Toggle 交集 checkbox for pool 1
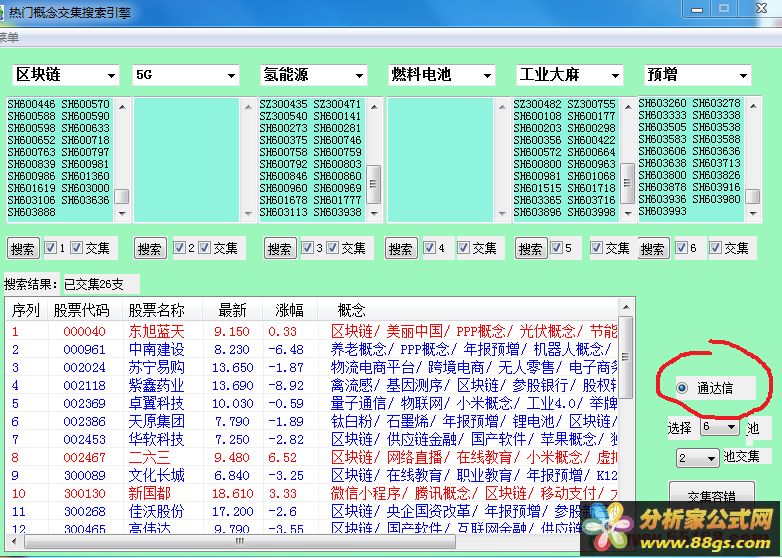Screen dimensions: 782x558 (76, 247)
